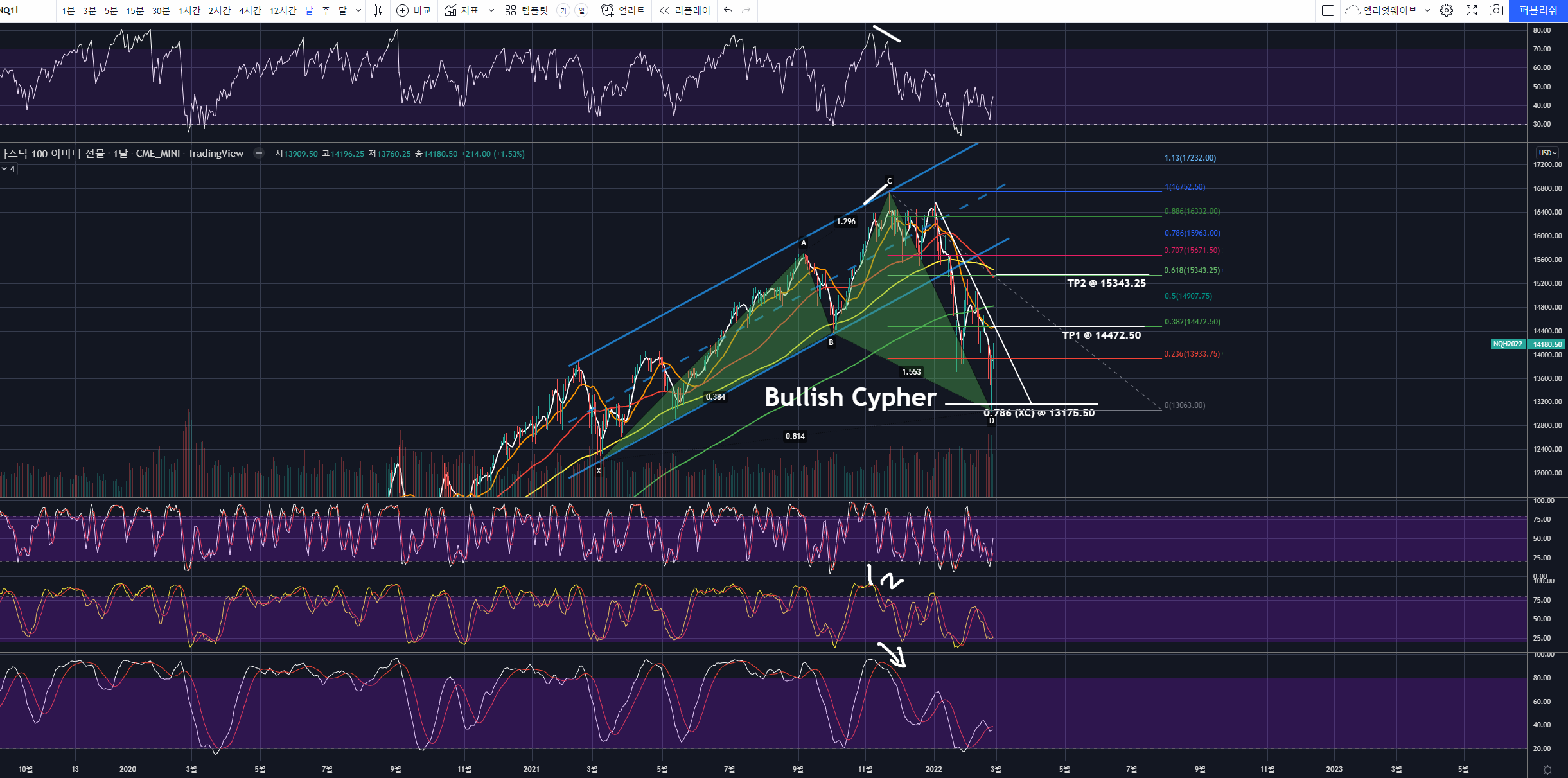Take a chart snapshot with camera icon
Screen dimensions: 1568x778
(1496, 10)
